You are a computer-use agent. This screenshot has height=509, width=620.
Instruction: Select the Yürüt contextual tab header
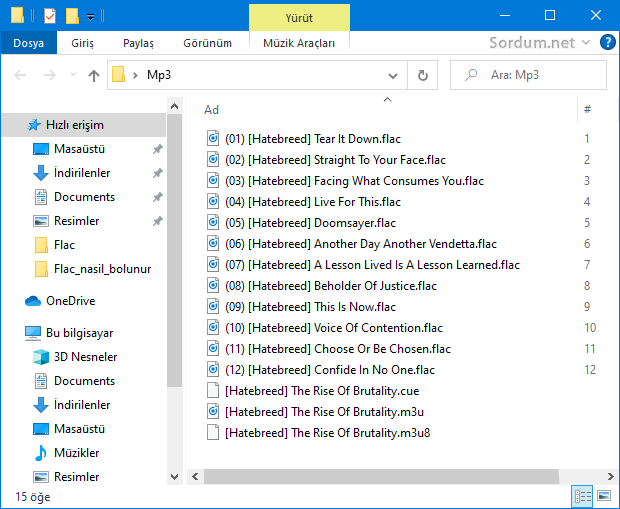tap(299, 18)
